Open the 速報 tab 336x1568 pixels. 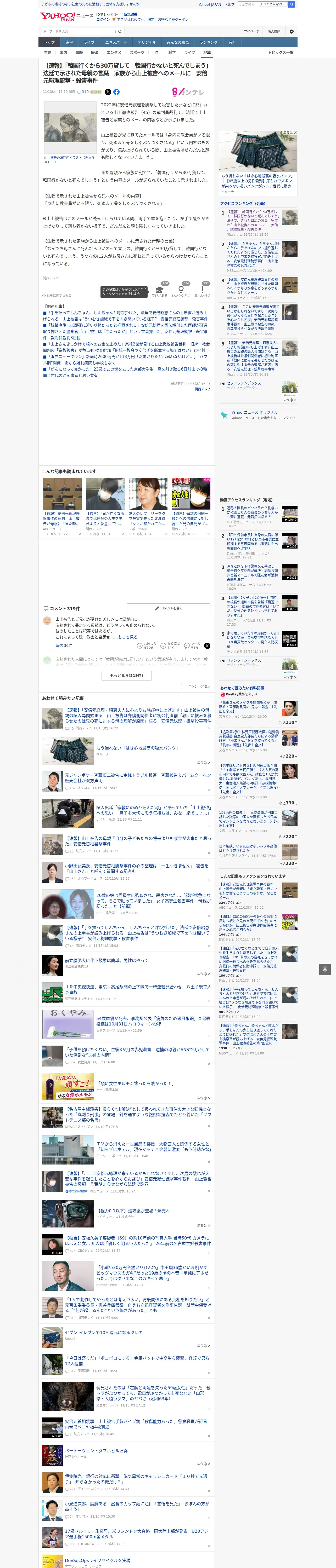(69, 43)
